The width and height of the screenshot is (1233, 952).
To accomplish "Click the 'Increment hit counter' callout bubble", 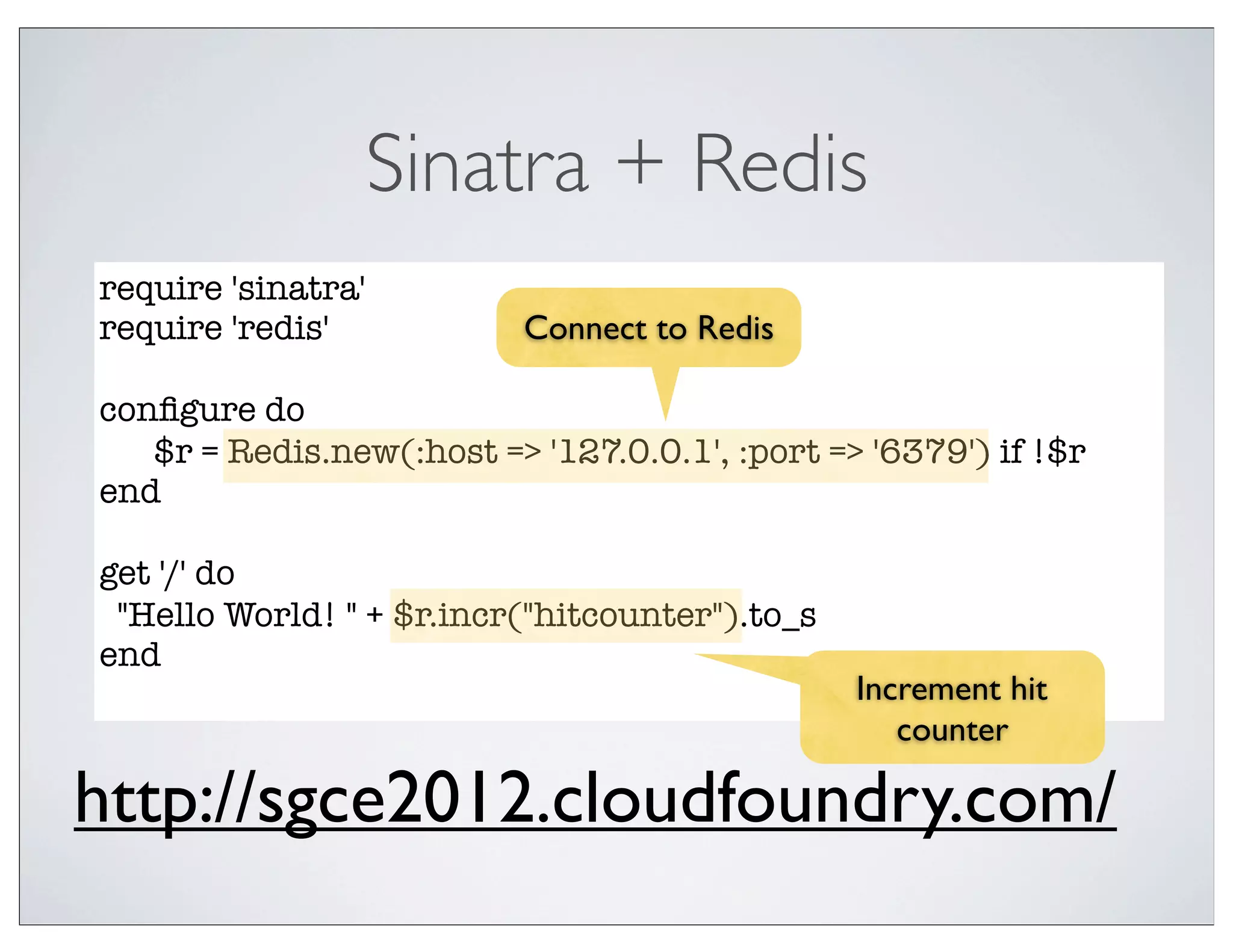I will [x=952, y=708].
